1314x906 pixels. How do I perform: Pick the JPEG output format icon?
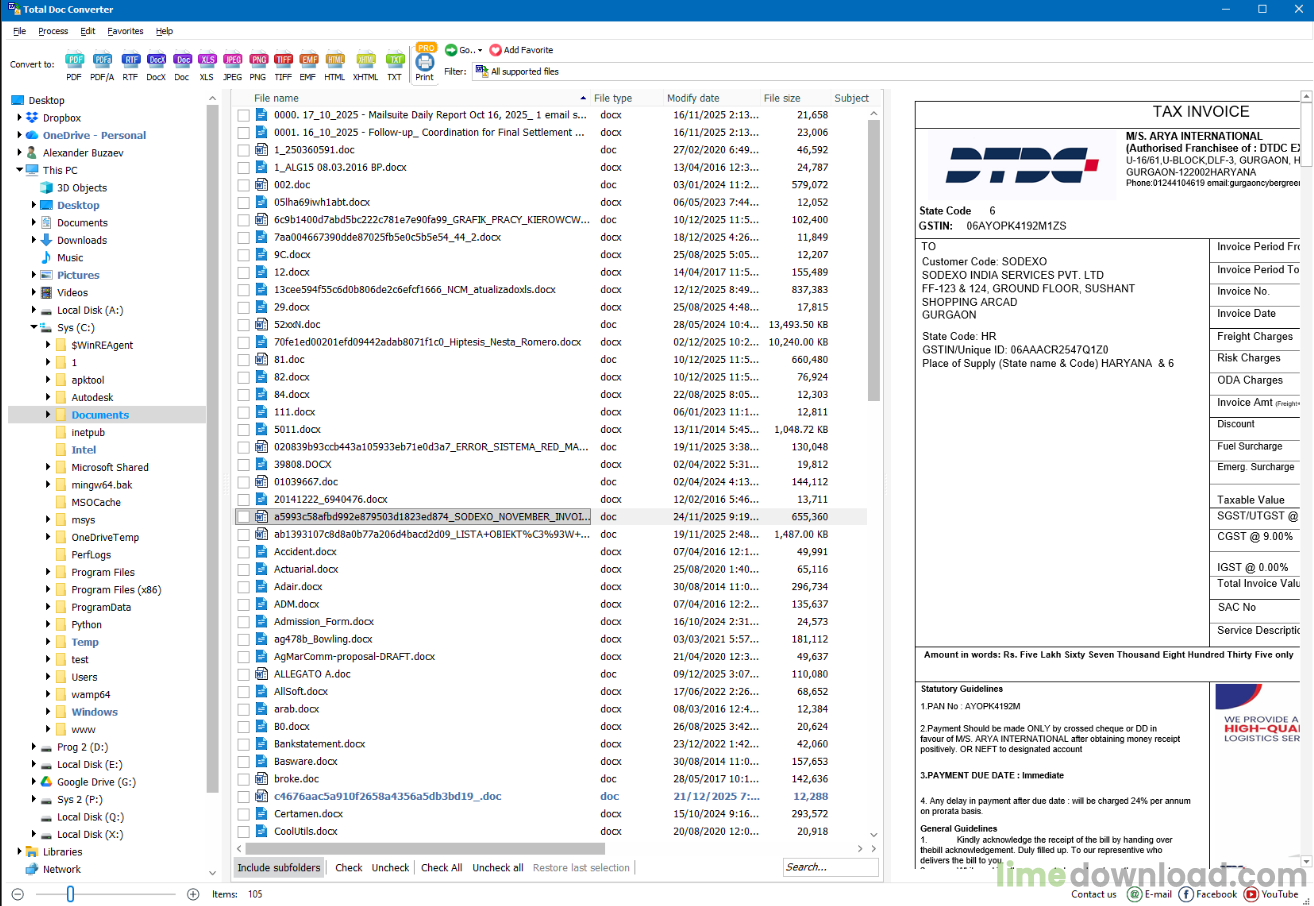233,65
